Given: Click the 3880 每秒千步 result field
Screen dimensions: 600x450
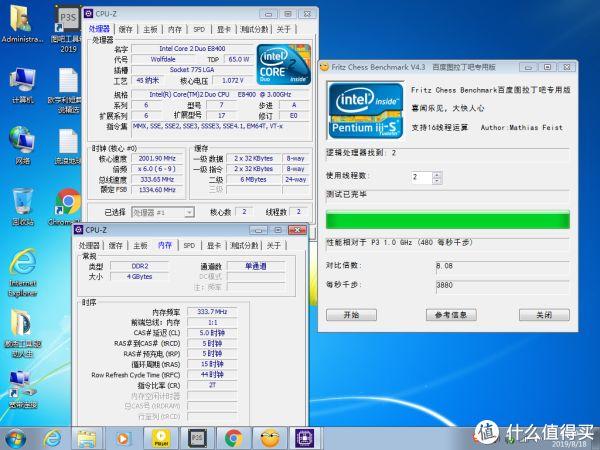Looking at the screenshot, I should [502, 285].
